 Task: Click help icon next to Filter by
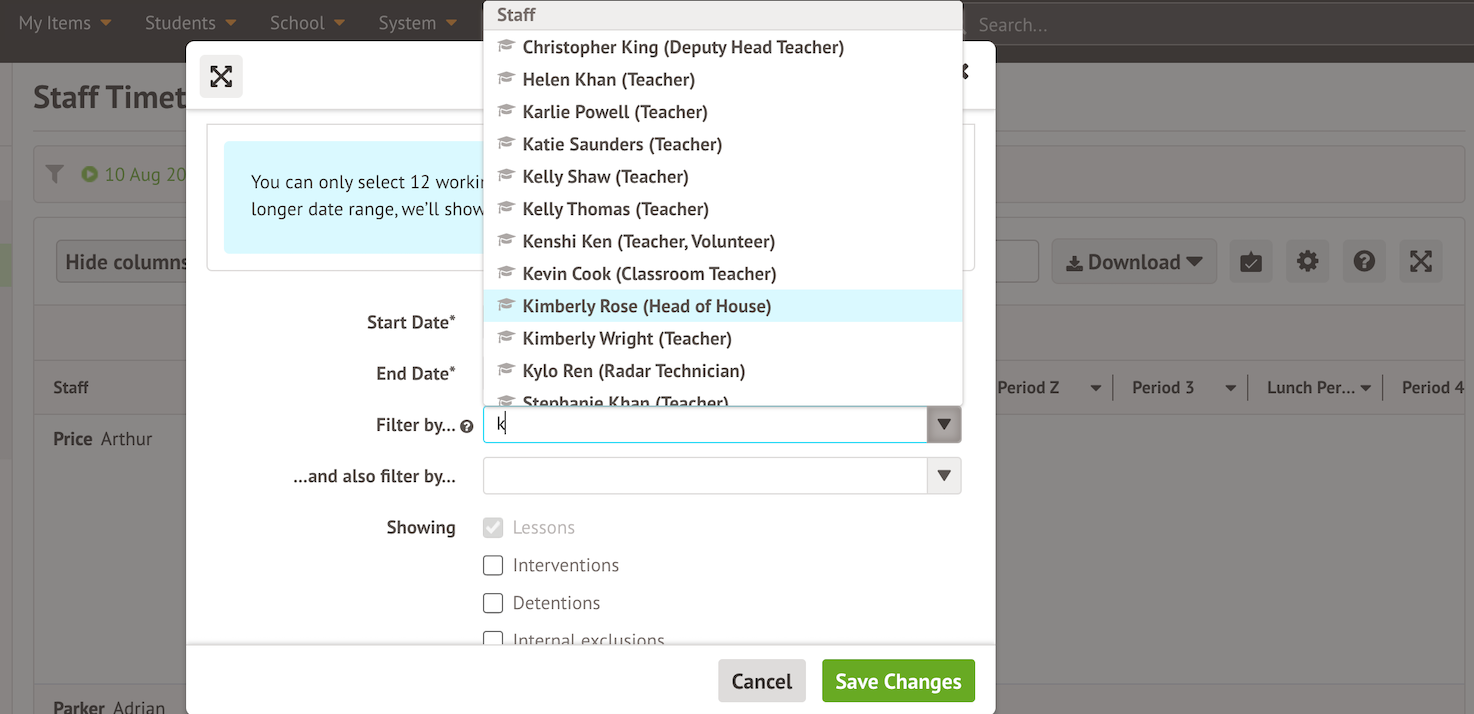click(466, 426)
